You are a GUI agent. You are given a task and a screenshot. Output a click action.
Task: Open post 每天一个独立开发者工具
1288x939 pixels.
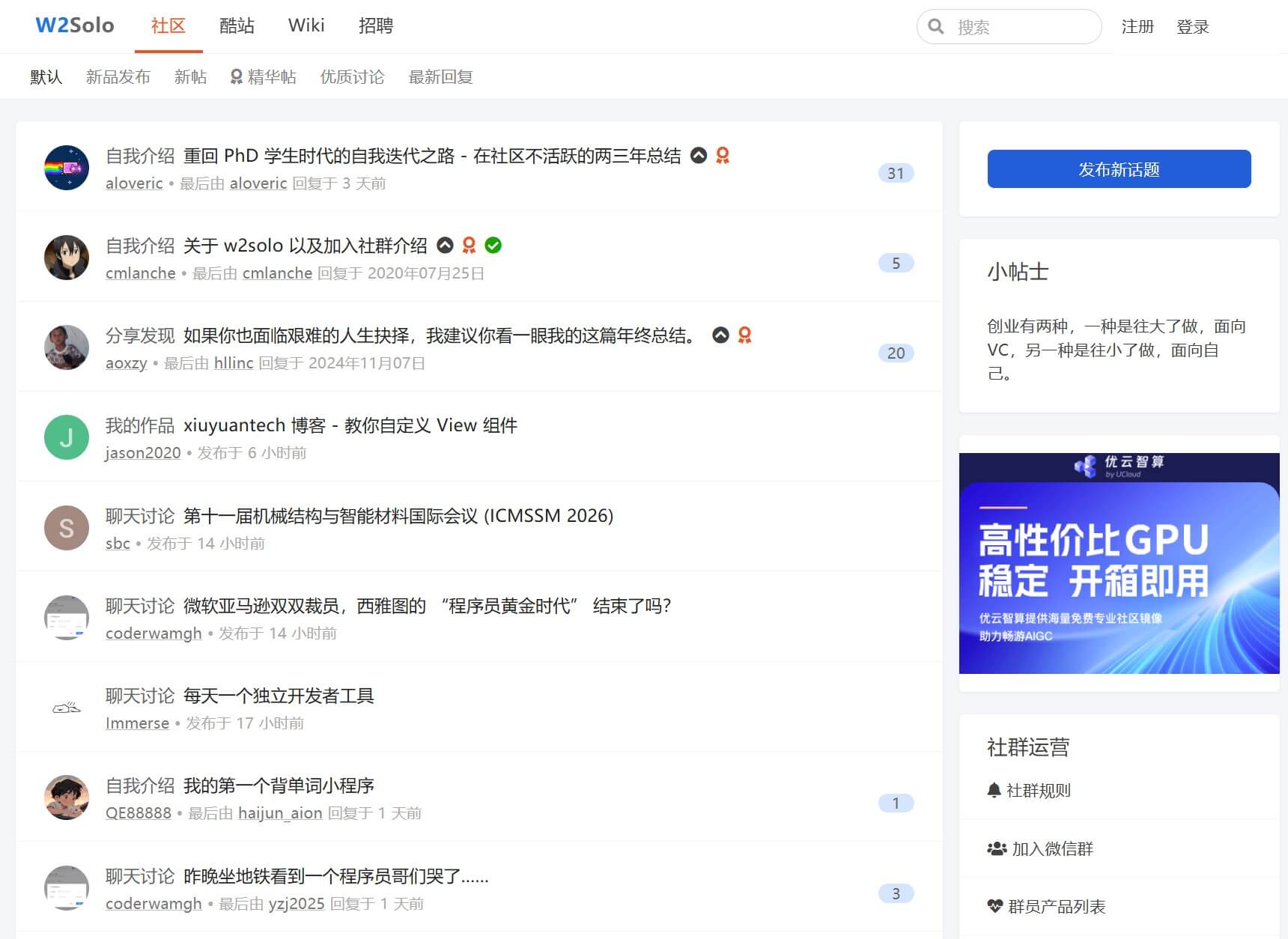[279, 696]
